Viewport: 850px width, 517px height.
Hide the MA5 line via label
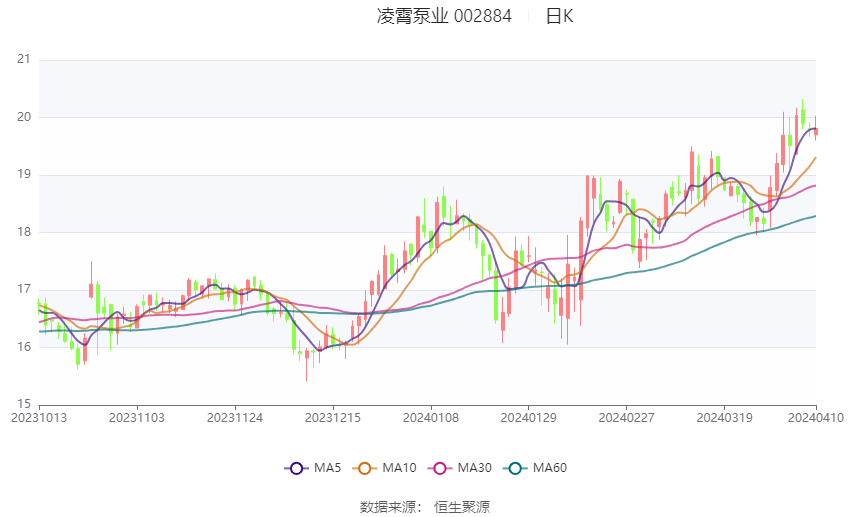coord(327,468)
